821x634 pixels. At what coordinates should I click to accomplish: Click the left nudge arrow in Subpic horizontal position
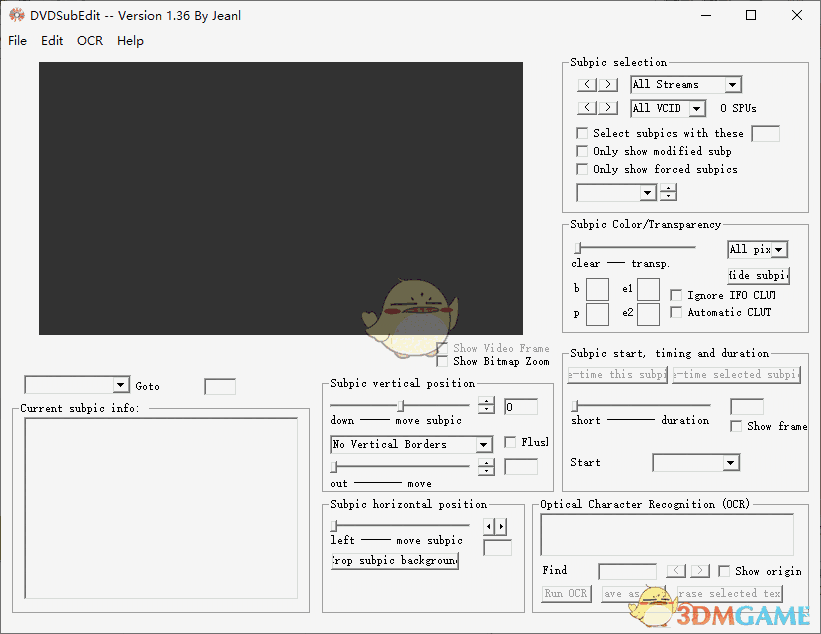click(x=488, y=524)
